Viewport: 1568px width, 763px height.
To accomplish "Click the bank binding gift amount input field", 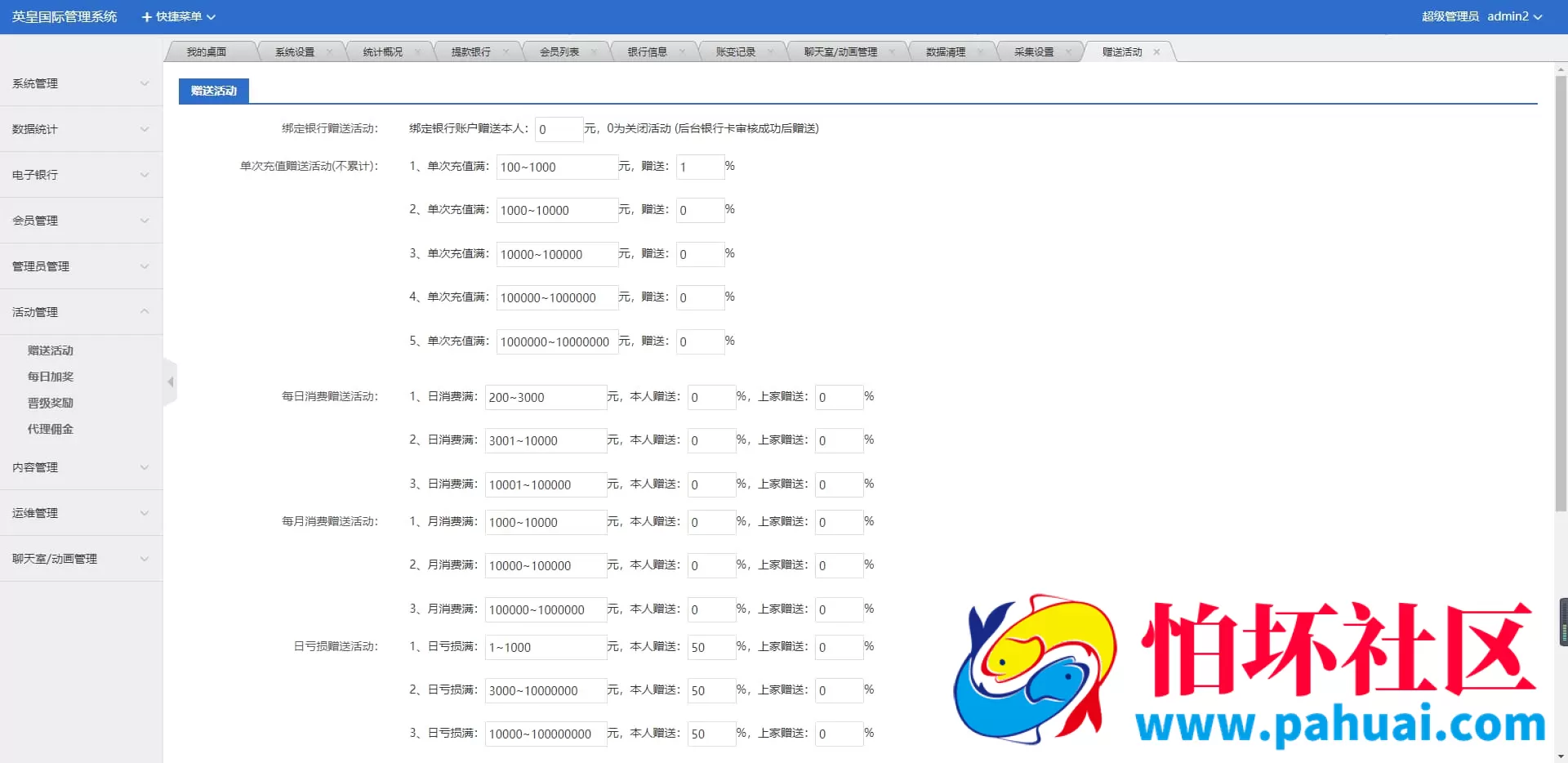I will [x=559, y=128].
